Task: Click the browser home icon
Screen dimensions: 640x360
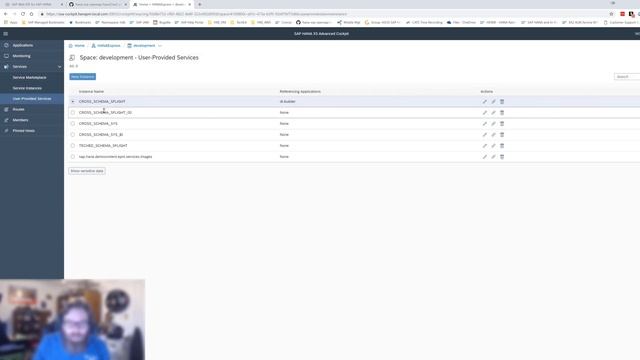Action: click(x=31, y=14)
